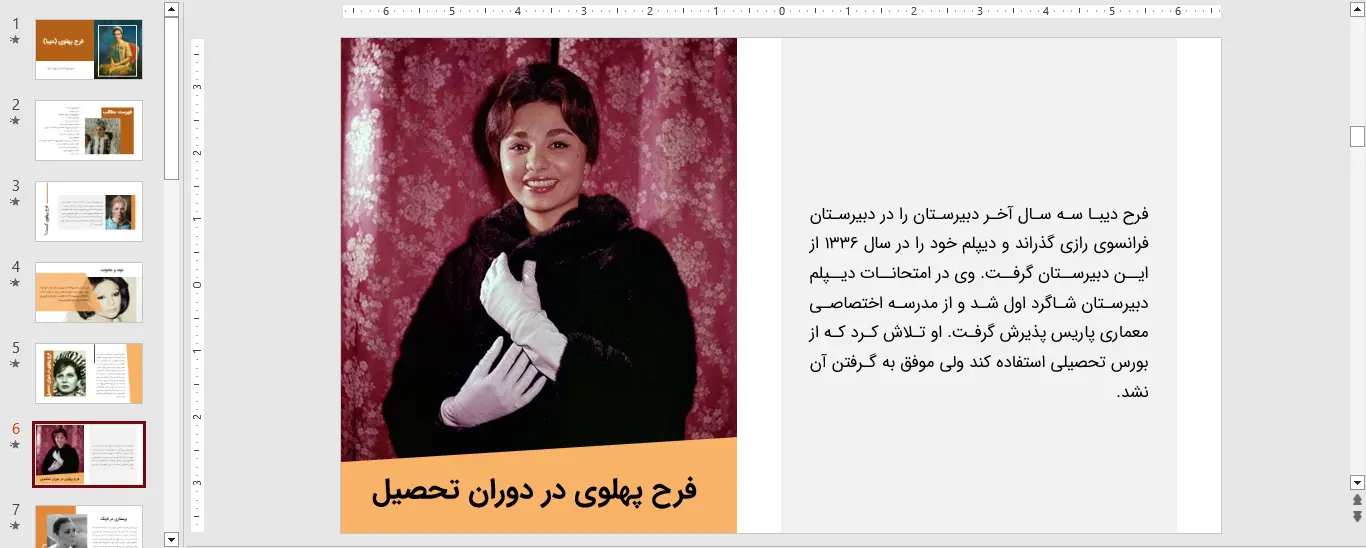Click animation star icon under slide 6
The image size is (1366, 548).
[x=15, y=445]
